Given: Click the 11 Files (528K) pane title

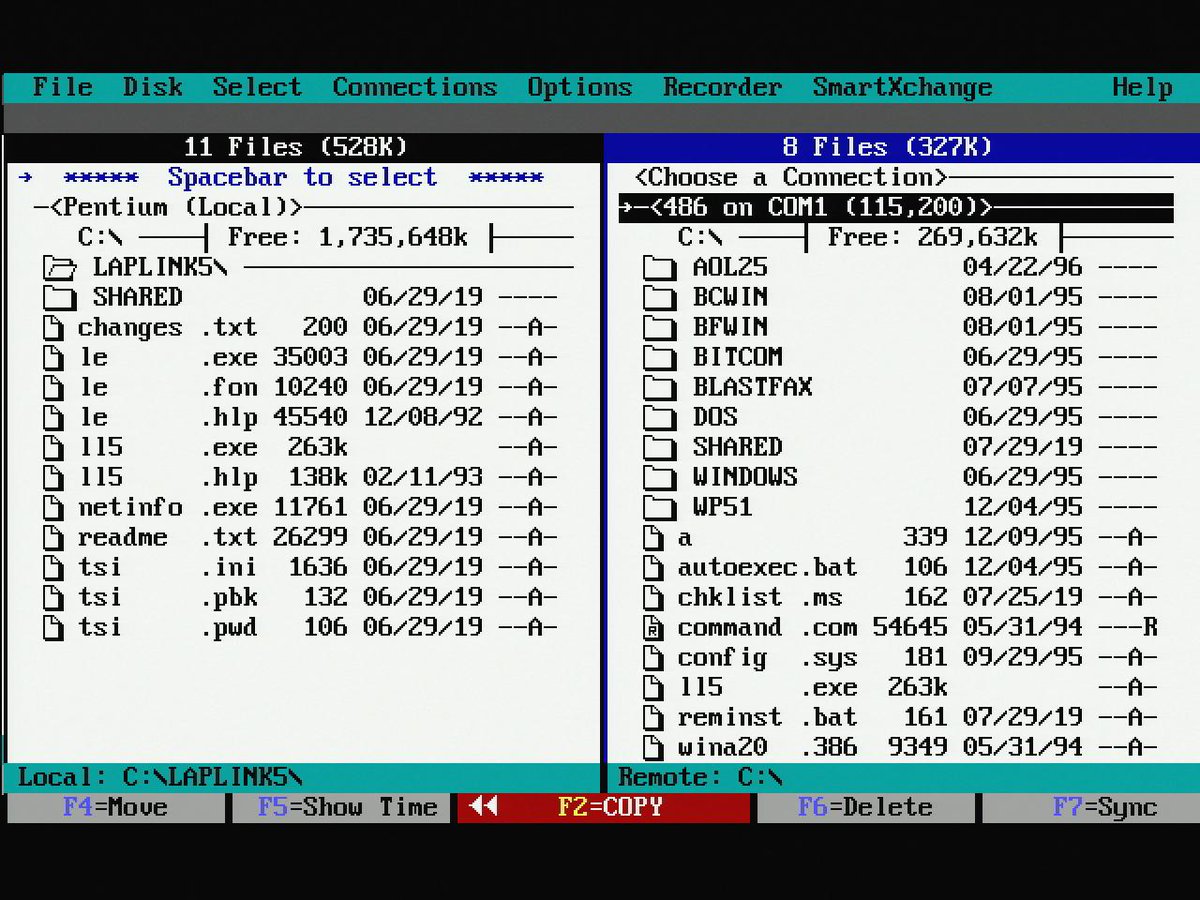Looking at the screenshot, I should click(296, 147).
